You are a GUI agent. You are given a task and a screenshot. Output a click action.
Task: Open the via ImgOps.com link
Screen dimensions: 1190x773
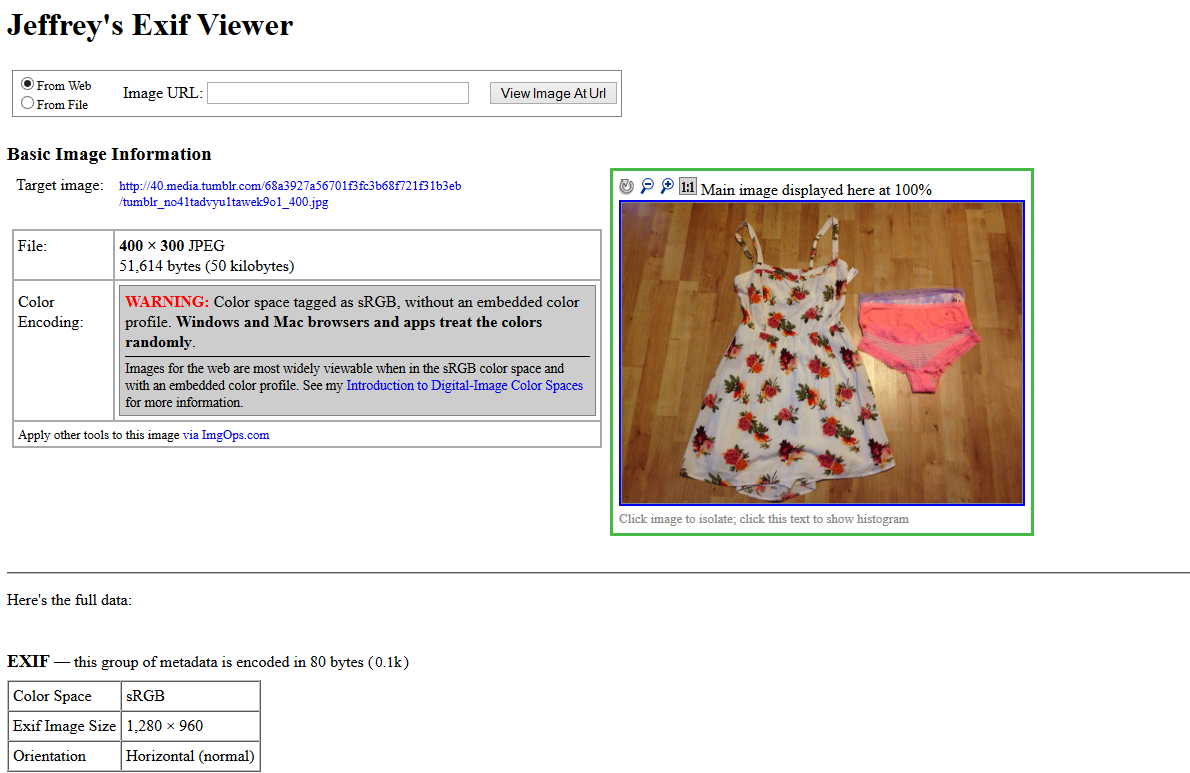pyautogui.click(x=226, y=435)
